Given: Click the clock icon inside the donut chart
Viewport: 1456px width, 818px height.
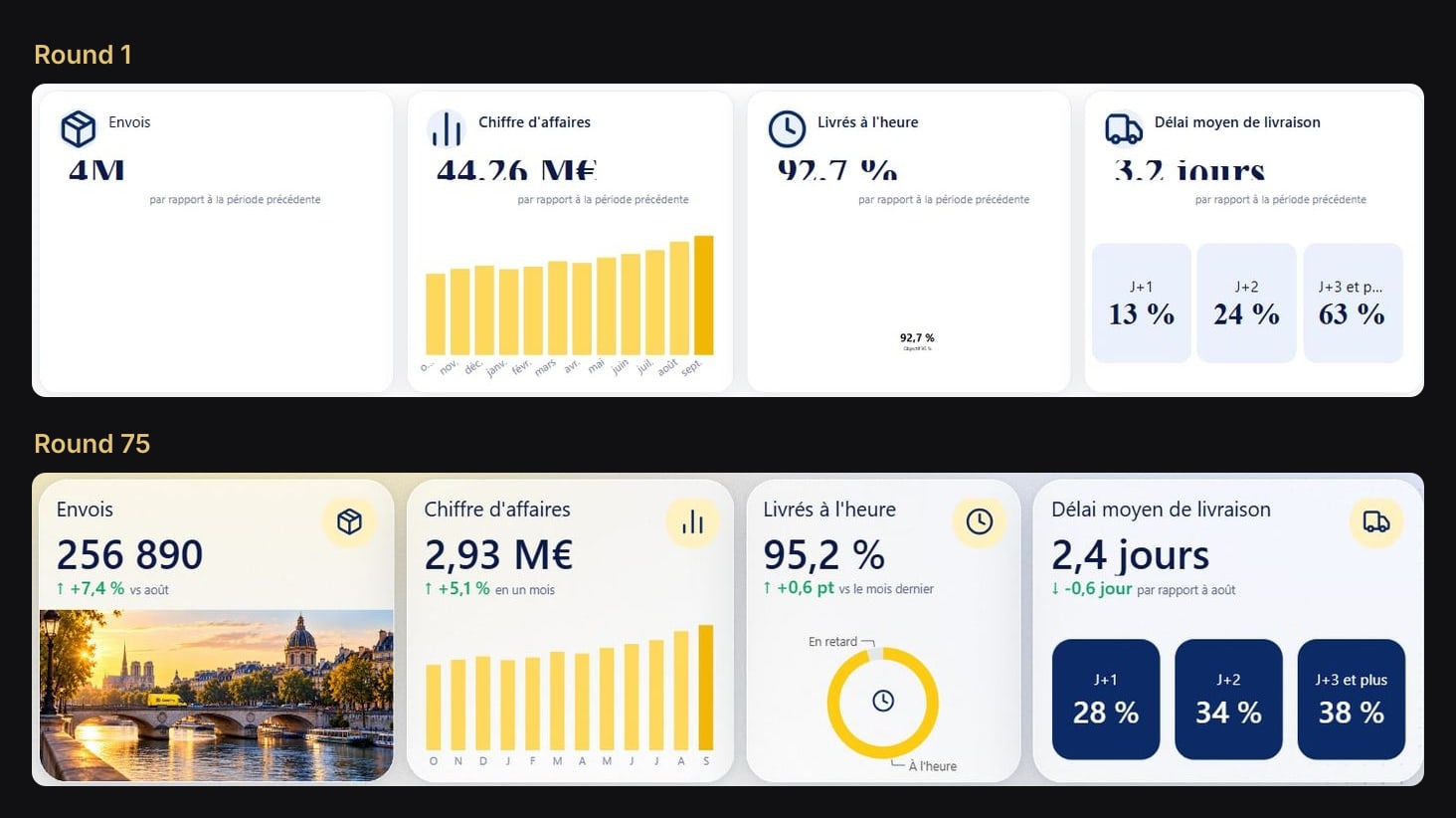Looking at the screenshot, I should 883,702.
